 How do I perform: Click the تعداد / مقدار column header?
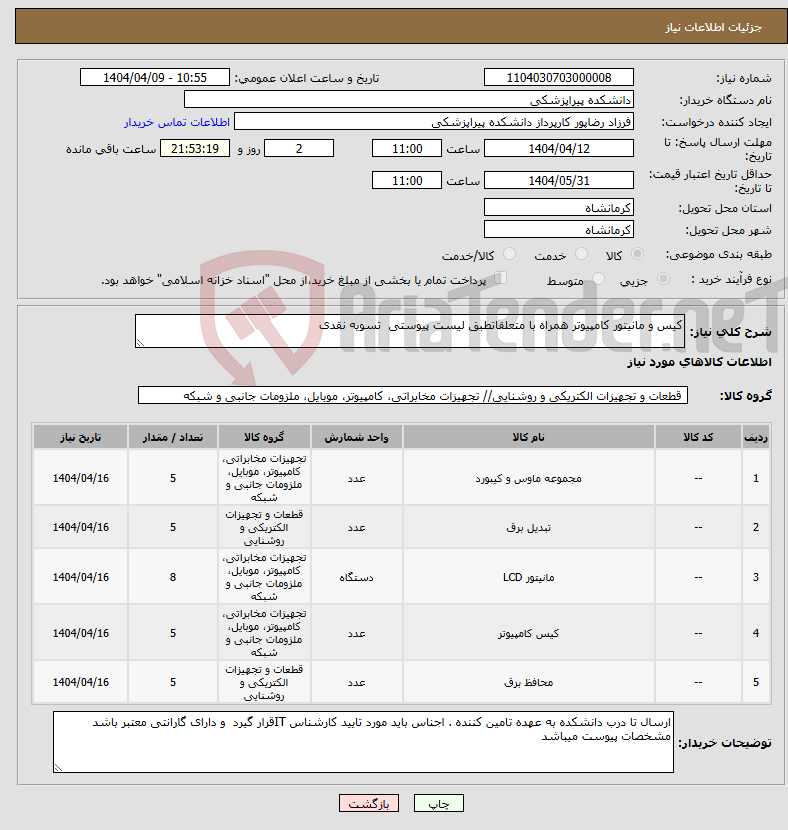(173, 437)
